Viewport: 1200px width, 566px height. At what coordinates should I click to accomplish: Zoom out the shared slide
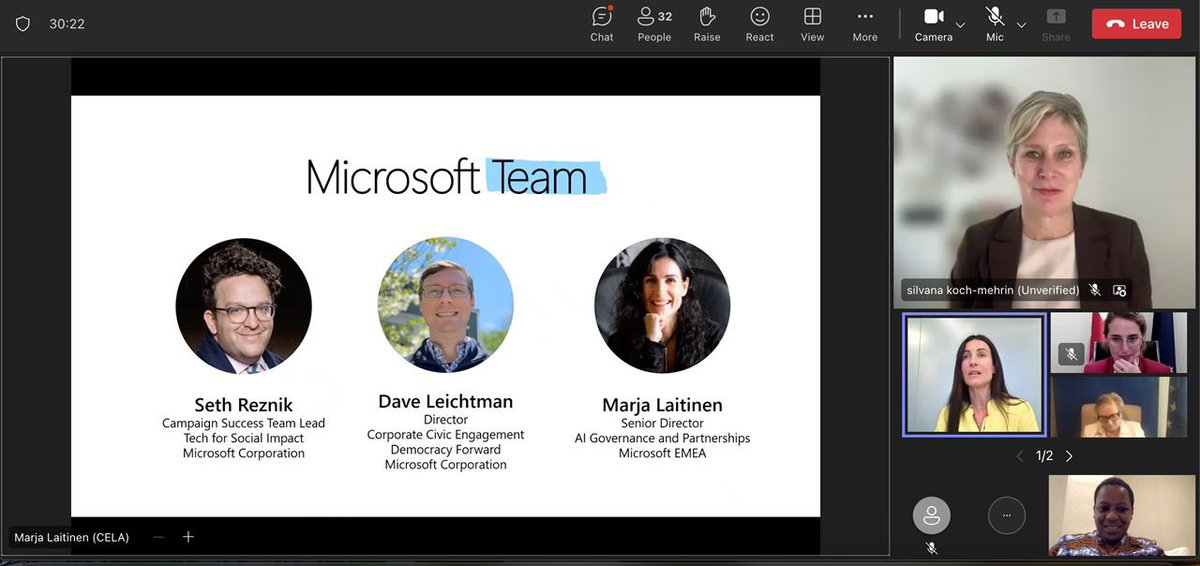click(x=158, y=537)
